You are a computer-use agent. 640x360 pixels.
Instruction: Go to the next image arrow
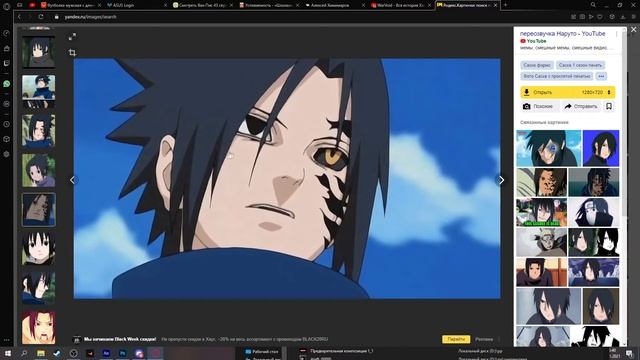click(x=502, y=180)
